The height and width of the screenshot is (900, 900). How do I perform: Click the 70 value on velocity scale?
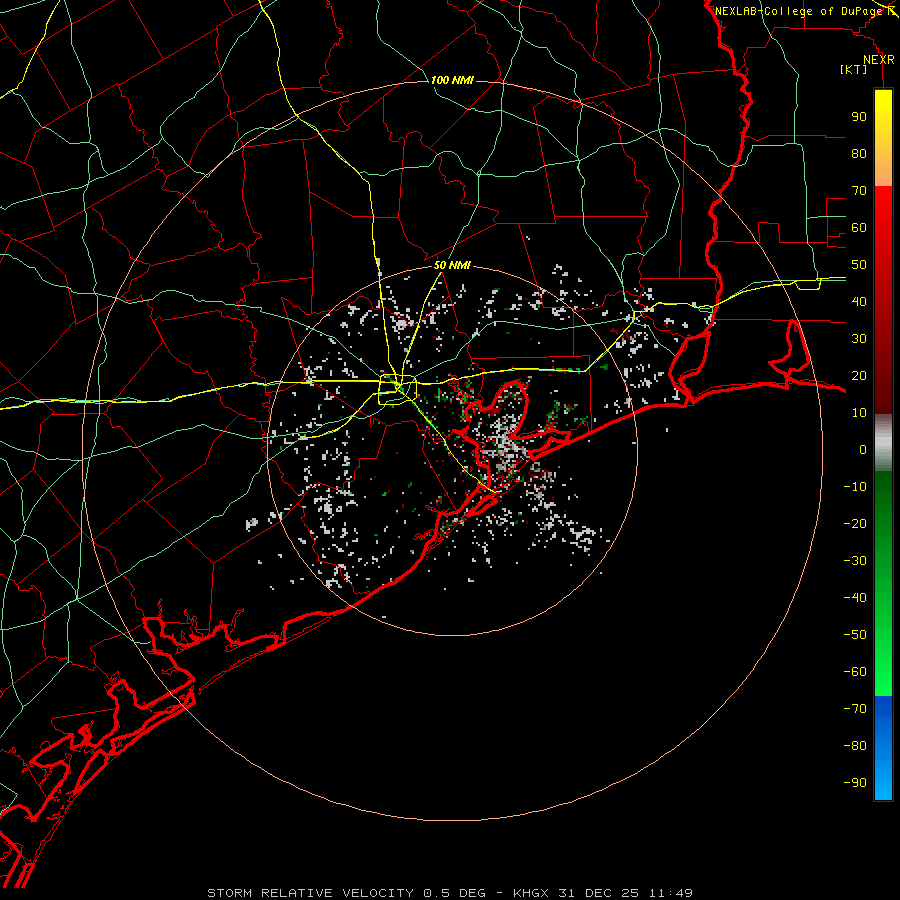(x=859, y=191)
